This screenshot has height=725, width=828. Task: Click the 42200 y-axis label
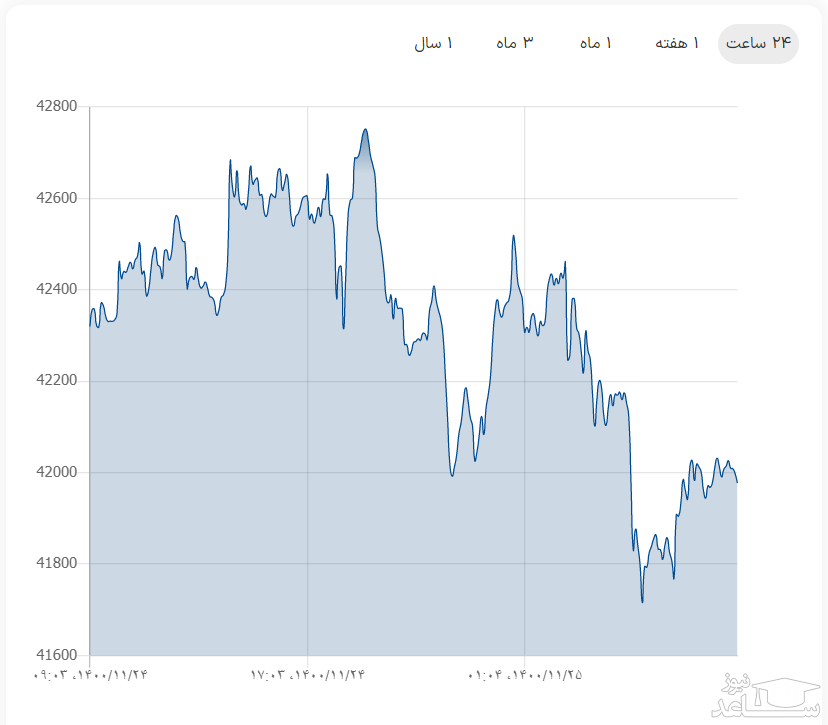click(x=56, y=381)
